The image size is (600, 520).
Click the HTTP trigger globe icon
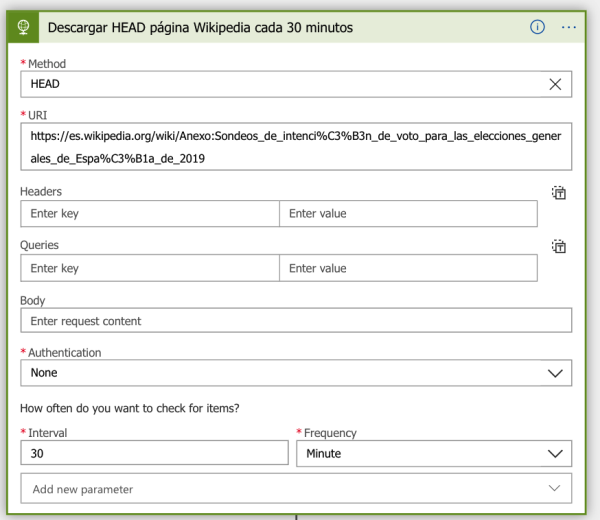(x=23, y=28)
